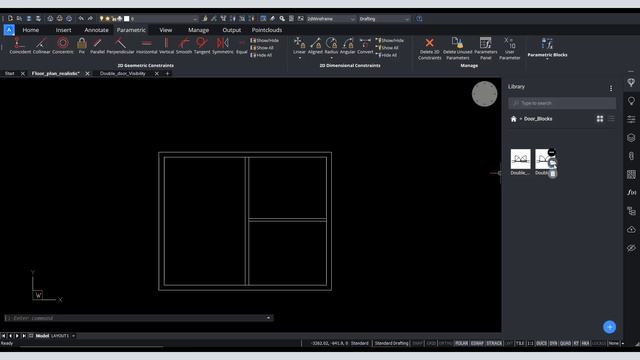Open the Library panel three-dot menu
The image size is (640, 360).
pyautogui.click(x=611, y=88)
